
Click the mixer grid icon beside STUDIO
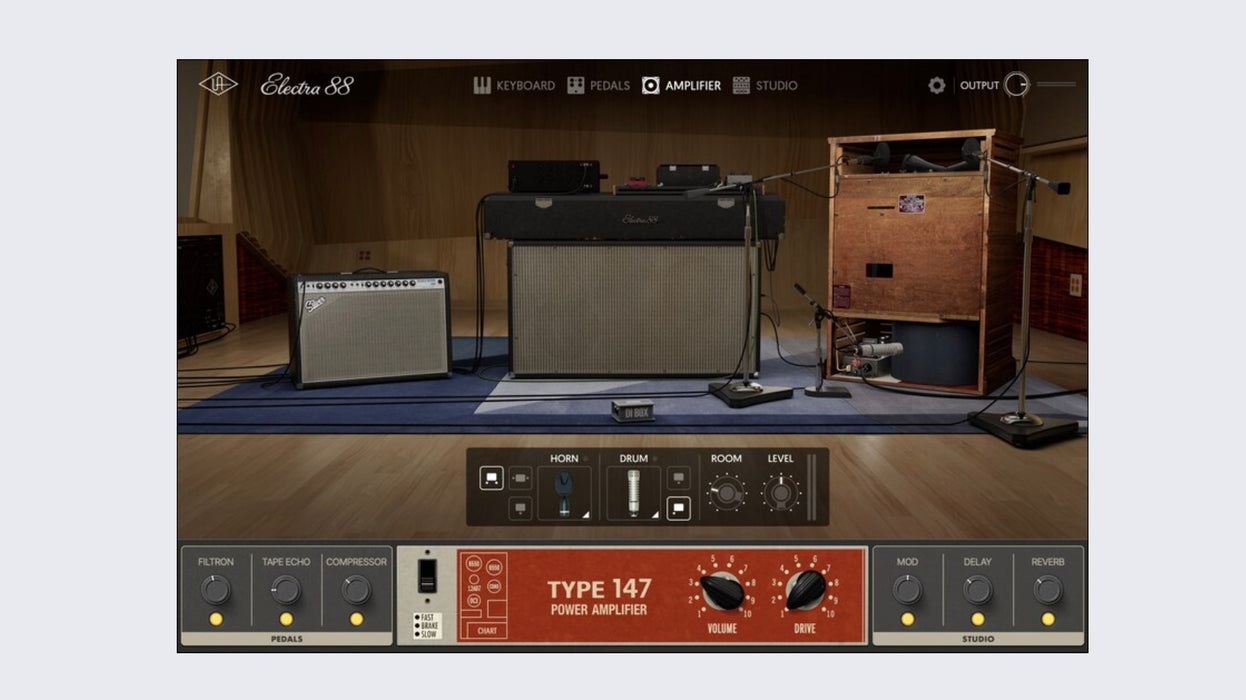coord(741,85)
